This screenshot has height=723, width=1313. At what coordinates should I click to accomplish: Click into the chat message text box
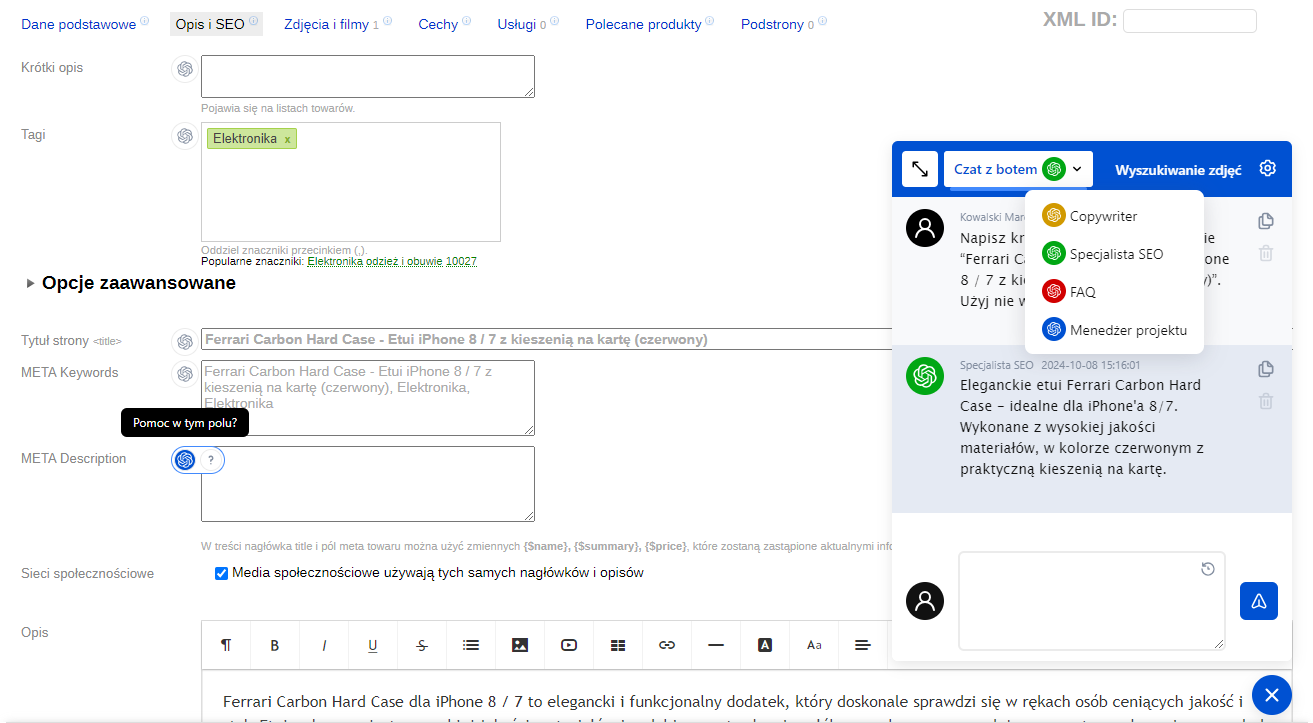point(1092,601)
